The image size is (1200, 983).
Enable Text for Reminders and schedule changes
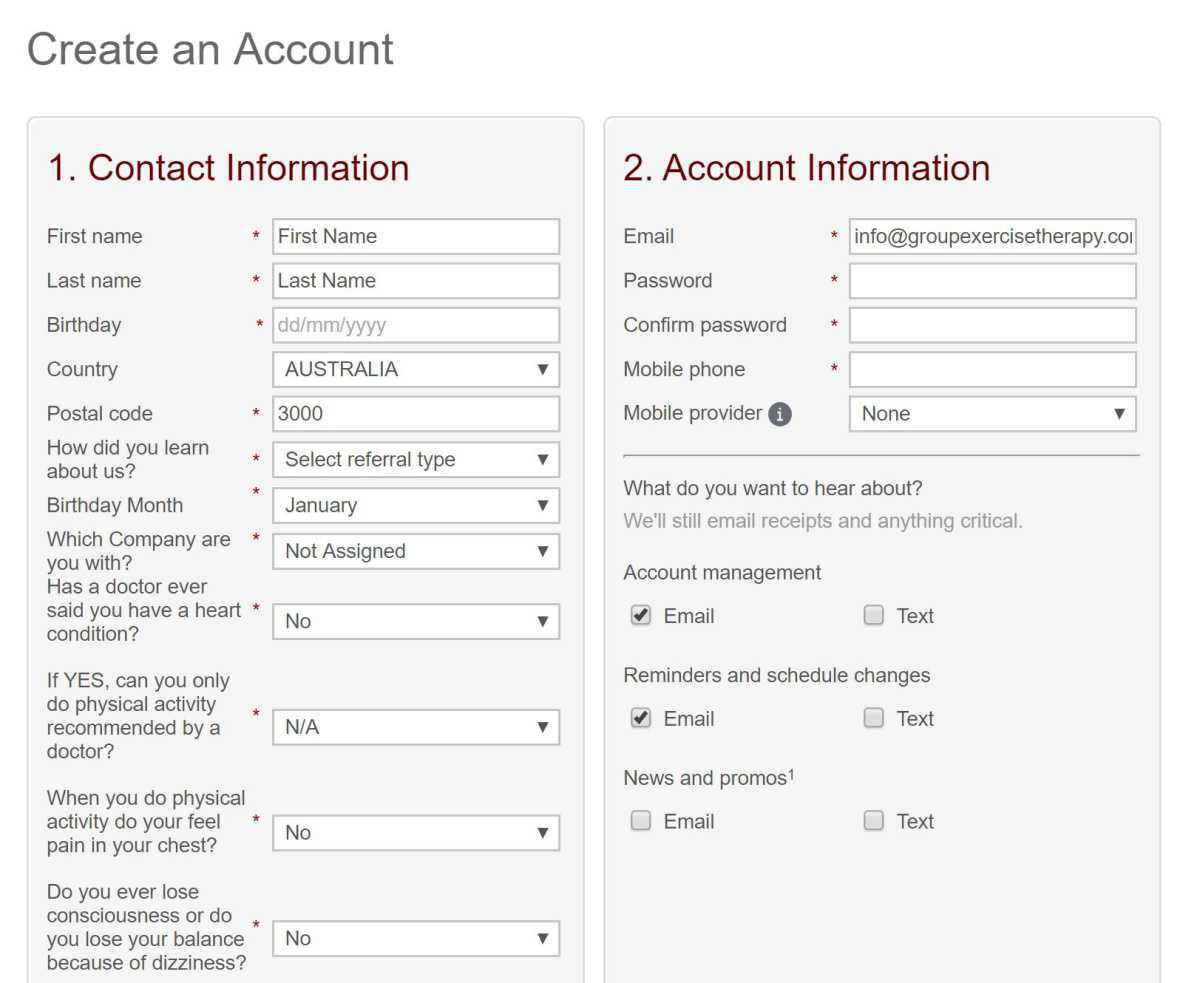click(874, 719)
